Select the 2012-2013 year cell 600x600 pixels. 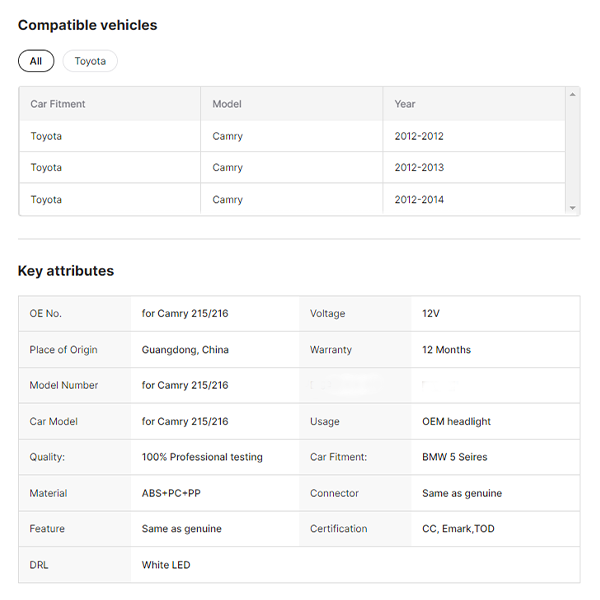click(x=419, y=168)
